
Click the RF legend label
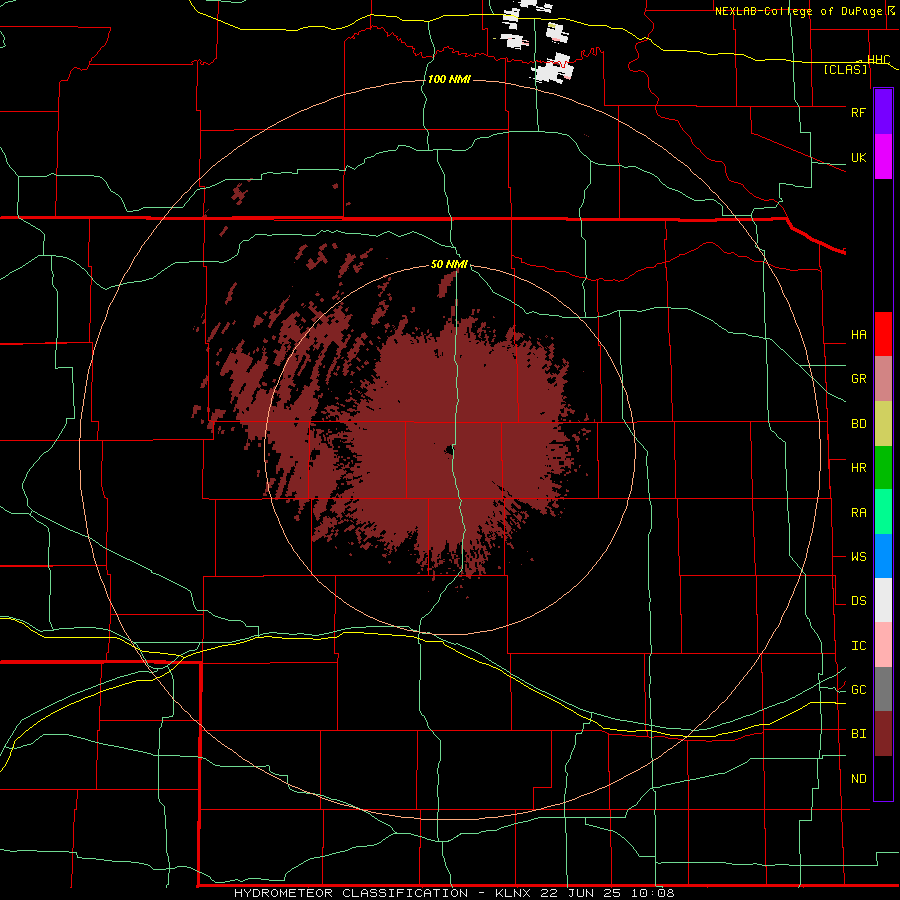pyautogui.click(x=858, y=112)
